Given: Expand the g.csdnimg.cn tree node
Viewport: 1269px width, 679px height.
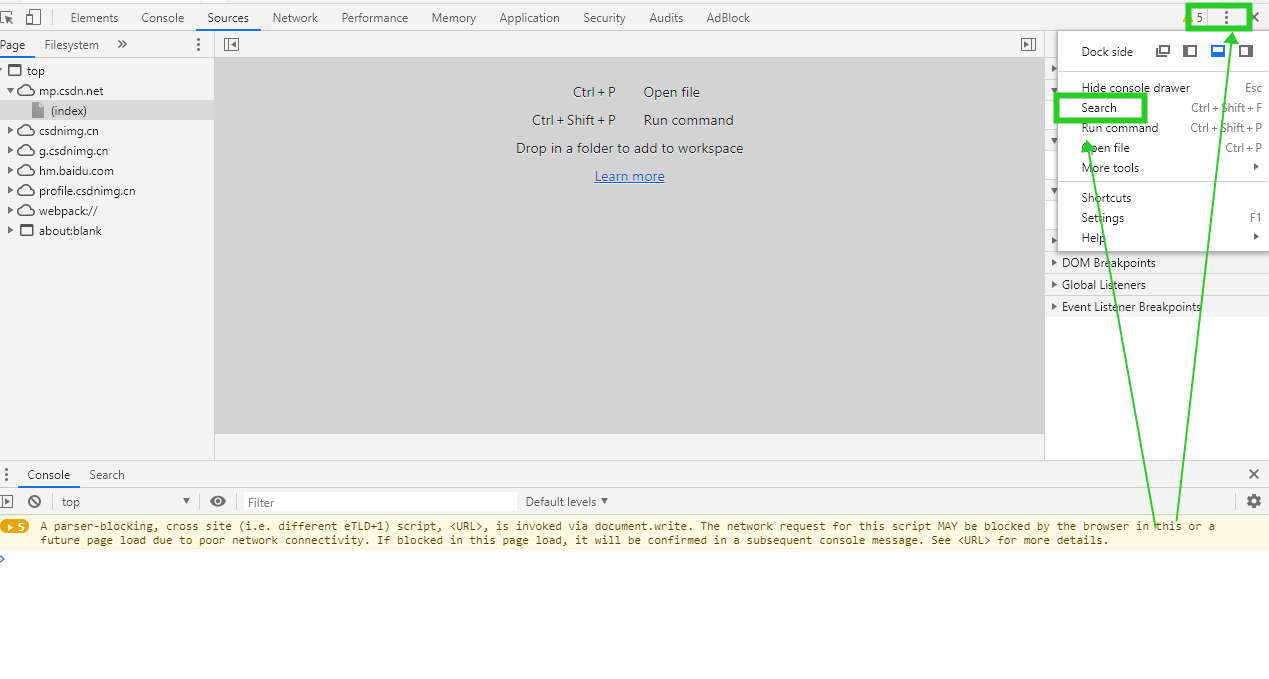Looking at the screenshot, I should [11, 150].
